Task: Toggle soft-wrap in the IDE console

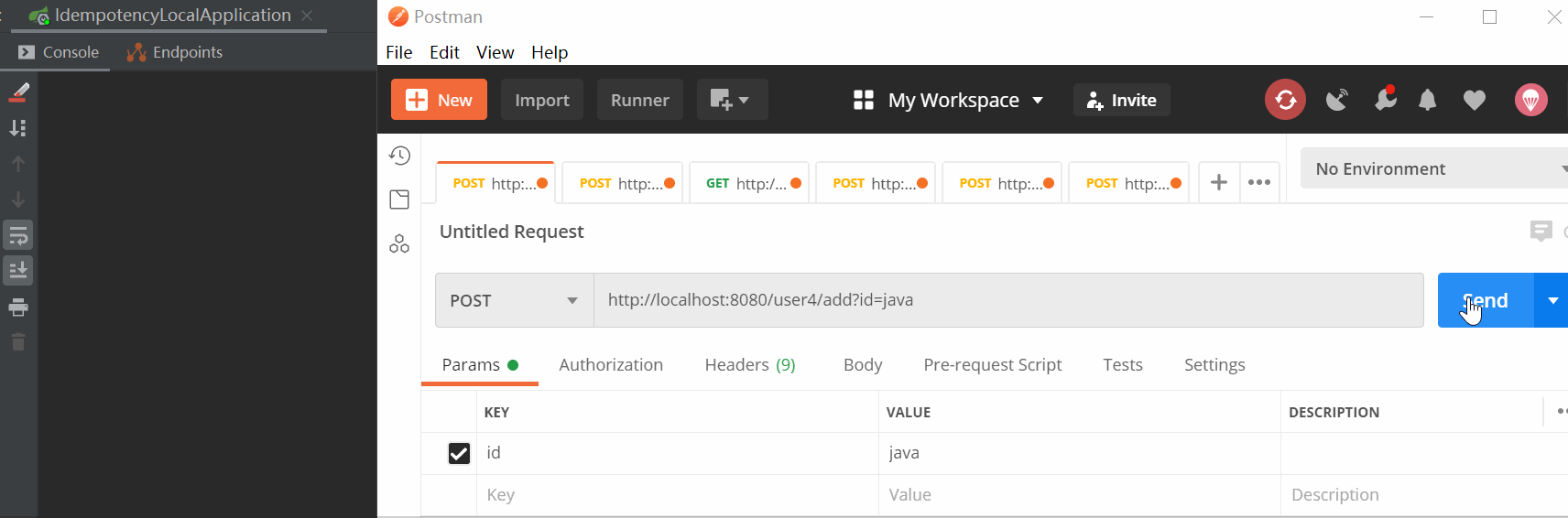Action: point(18,235)
